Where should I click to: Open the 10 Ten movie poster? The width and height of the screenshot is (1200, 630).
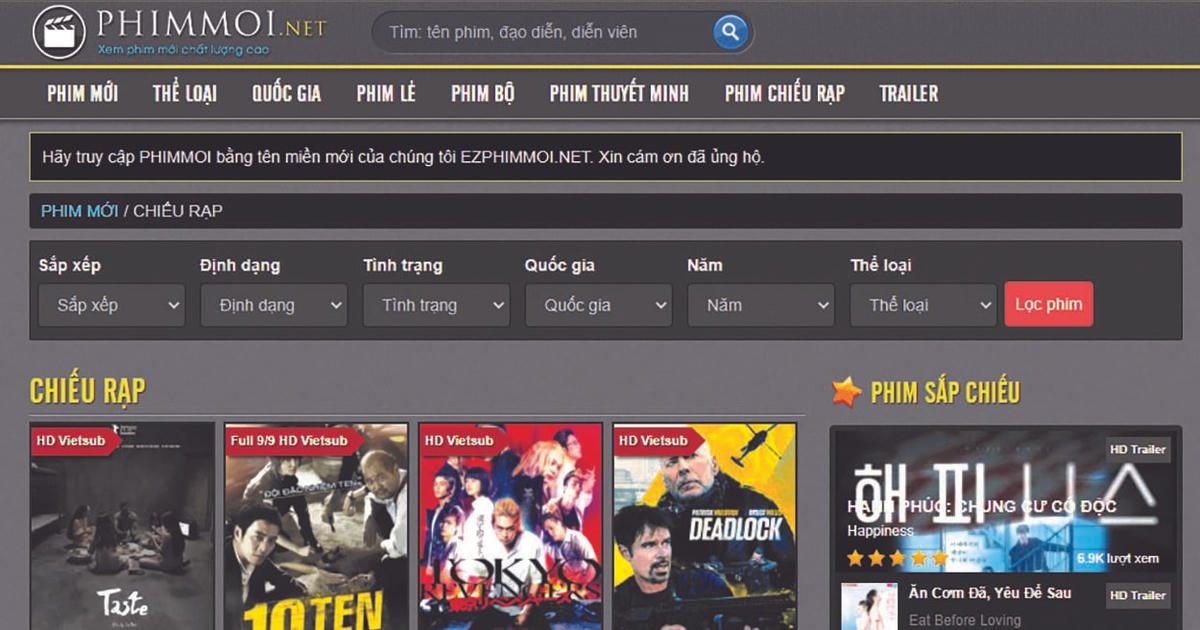(316, 526)
